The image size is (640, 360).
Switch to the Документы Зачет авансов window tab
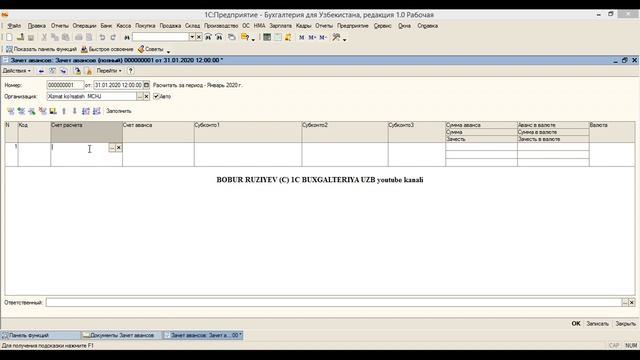[x=122, y=335]
